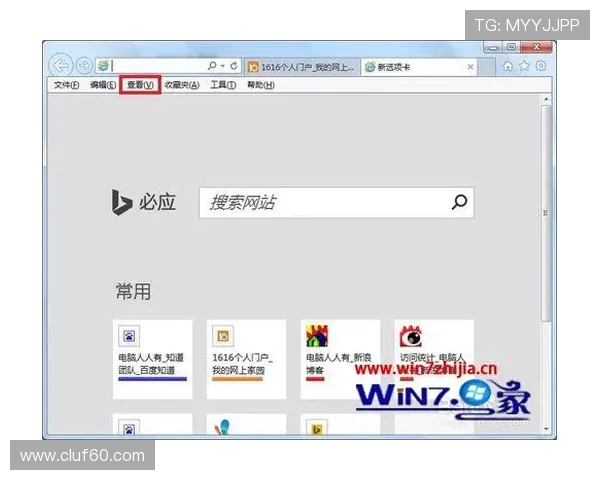Click the Internet Explorer page icon in address bar
The width and height of the screenshot is (600, 480).
click(103, 66)
